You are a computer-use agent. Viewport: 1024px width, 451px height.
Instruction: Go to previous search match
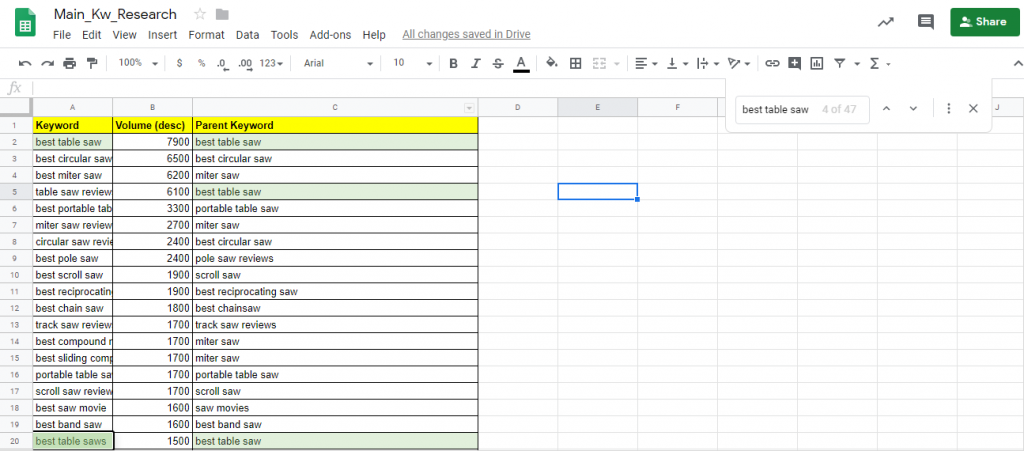(x=886, y=109)
